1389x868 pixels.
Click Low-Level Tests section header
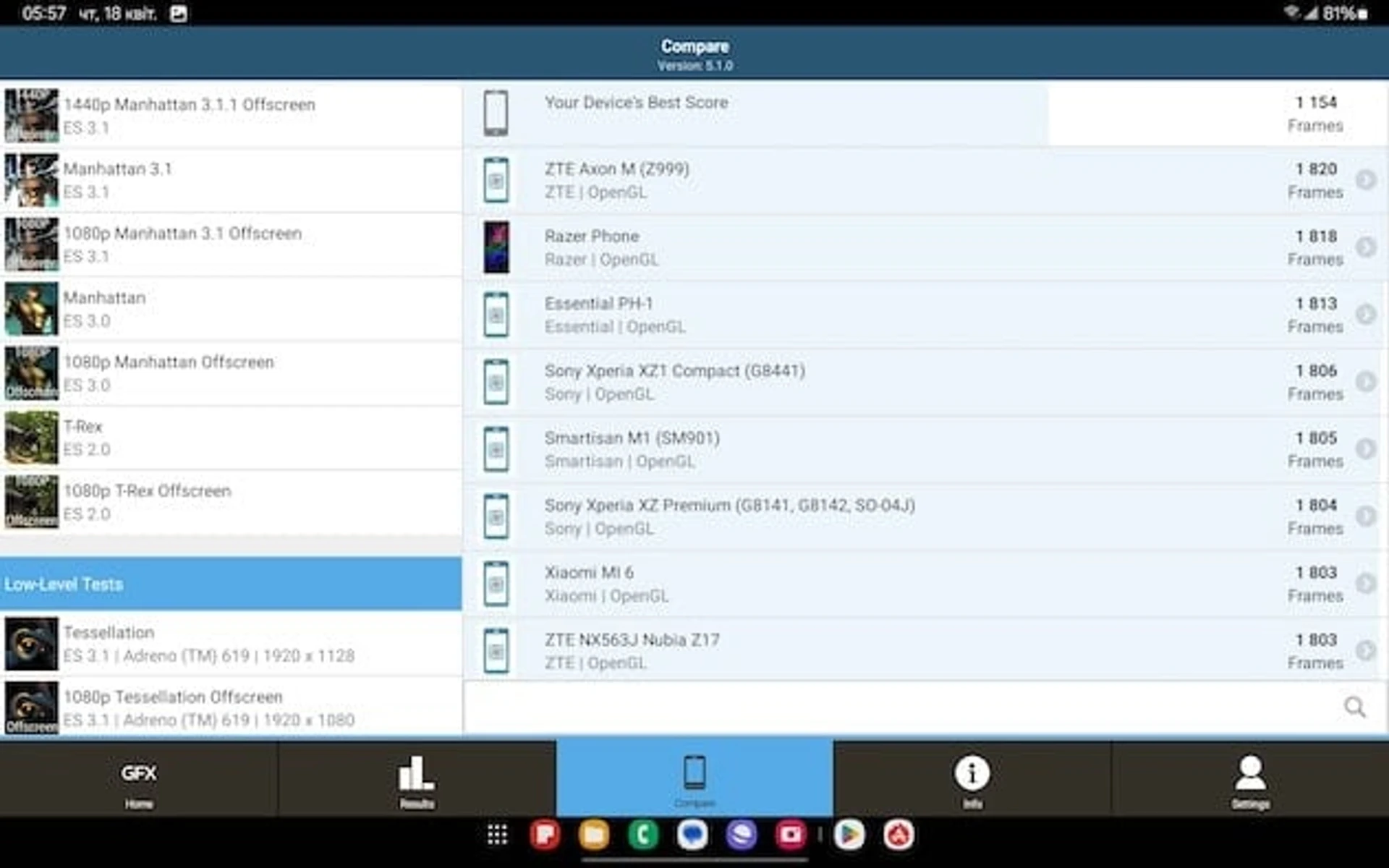(231, 584)
